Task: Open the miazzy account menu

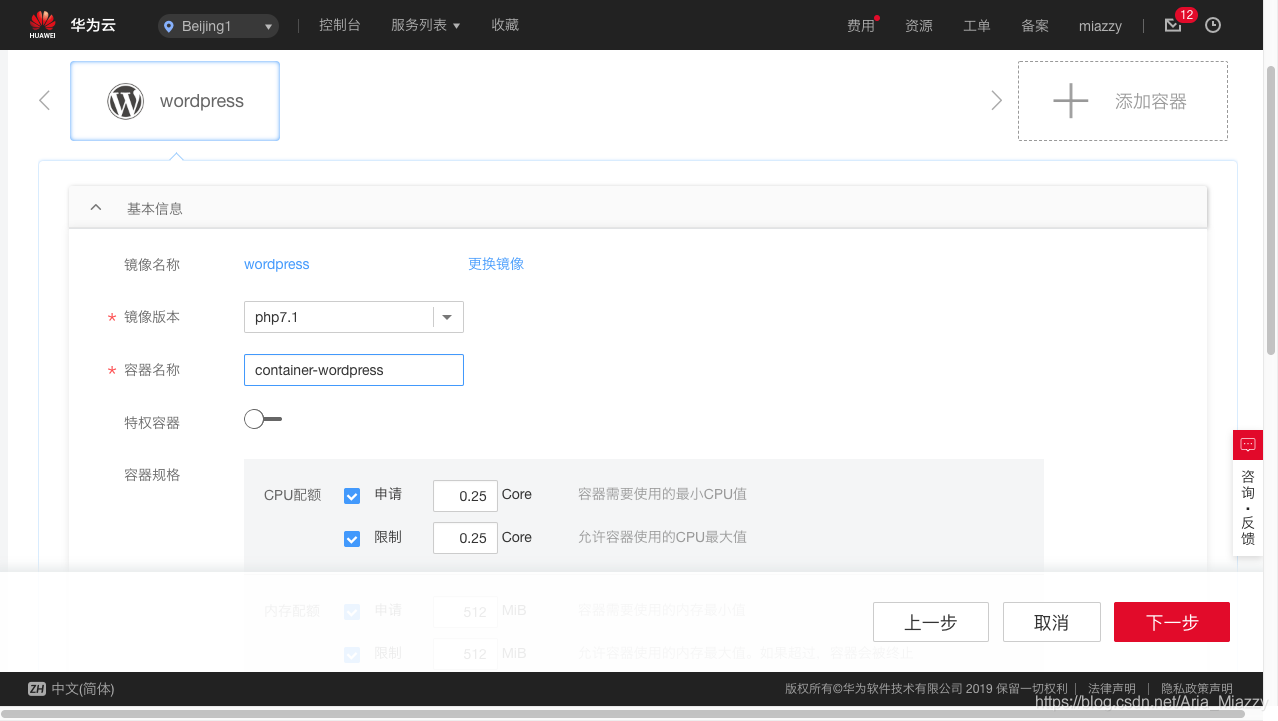Action: [1100, 26]
